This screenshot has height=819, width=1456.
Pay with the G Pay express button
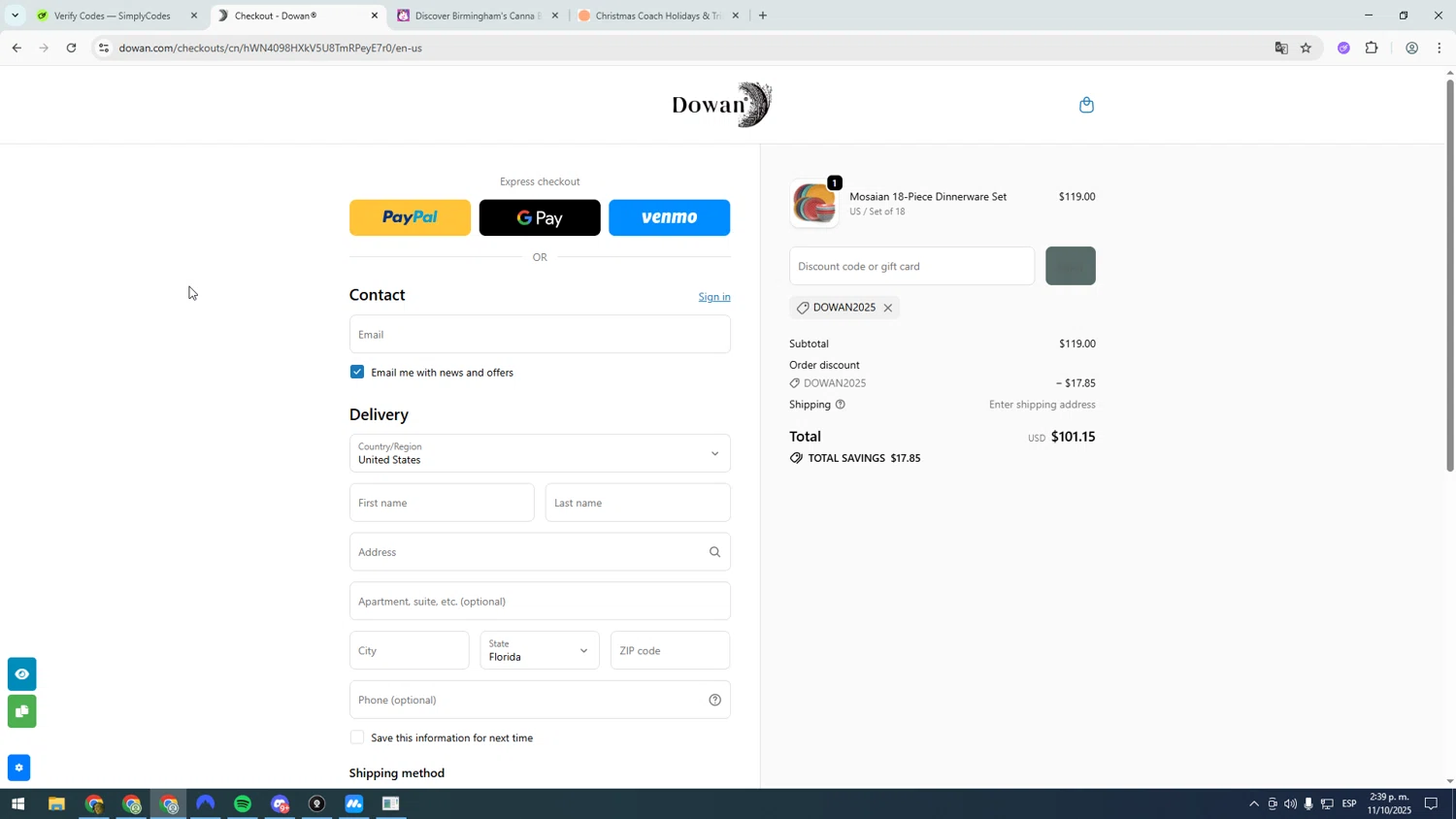pos(540,218)
